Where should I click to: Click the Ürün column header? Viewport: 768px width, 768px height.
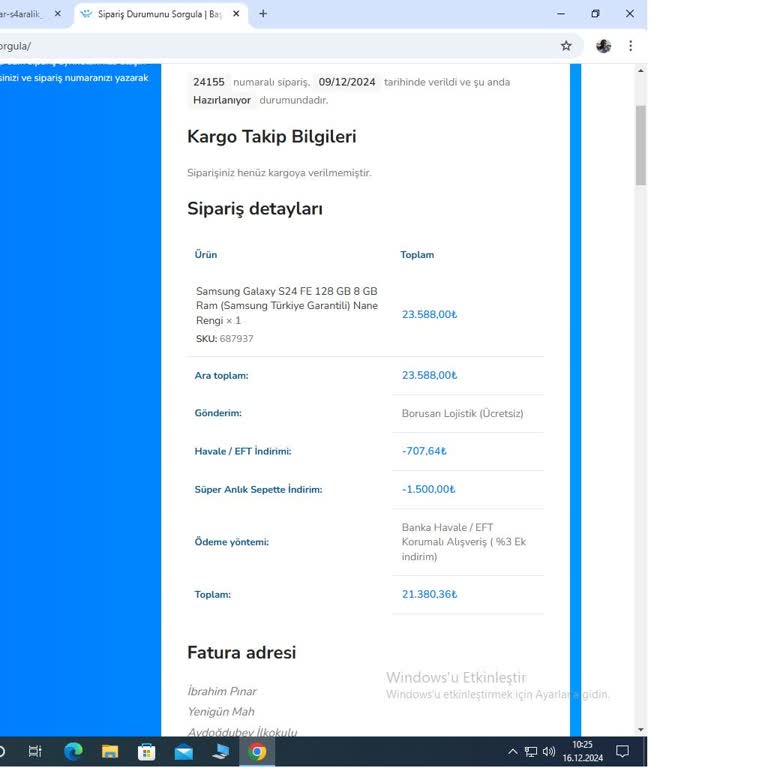click(x=206, y=255)
